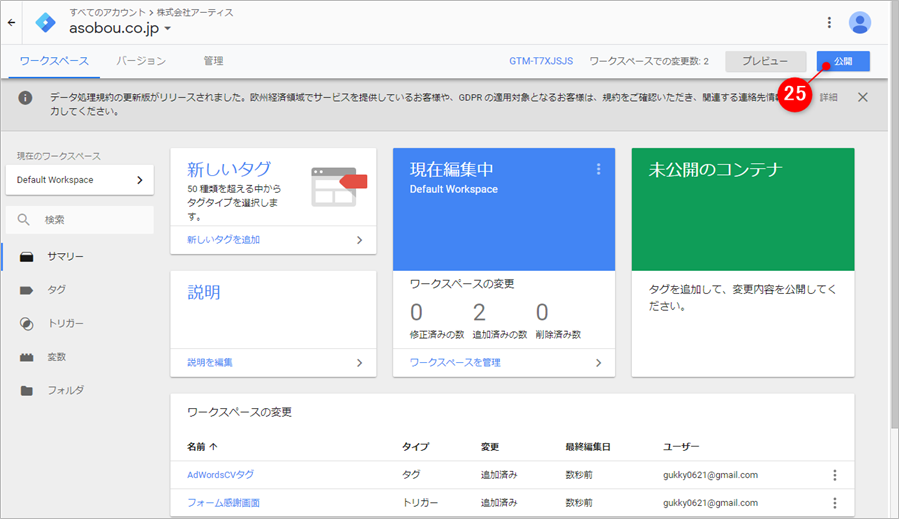The height and width of the screenshot is (519, 899).
Task: Click ワークスペースでの変更数: 2 text
Action: 649,61
